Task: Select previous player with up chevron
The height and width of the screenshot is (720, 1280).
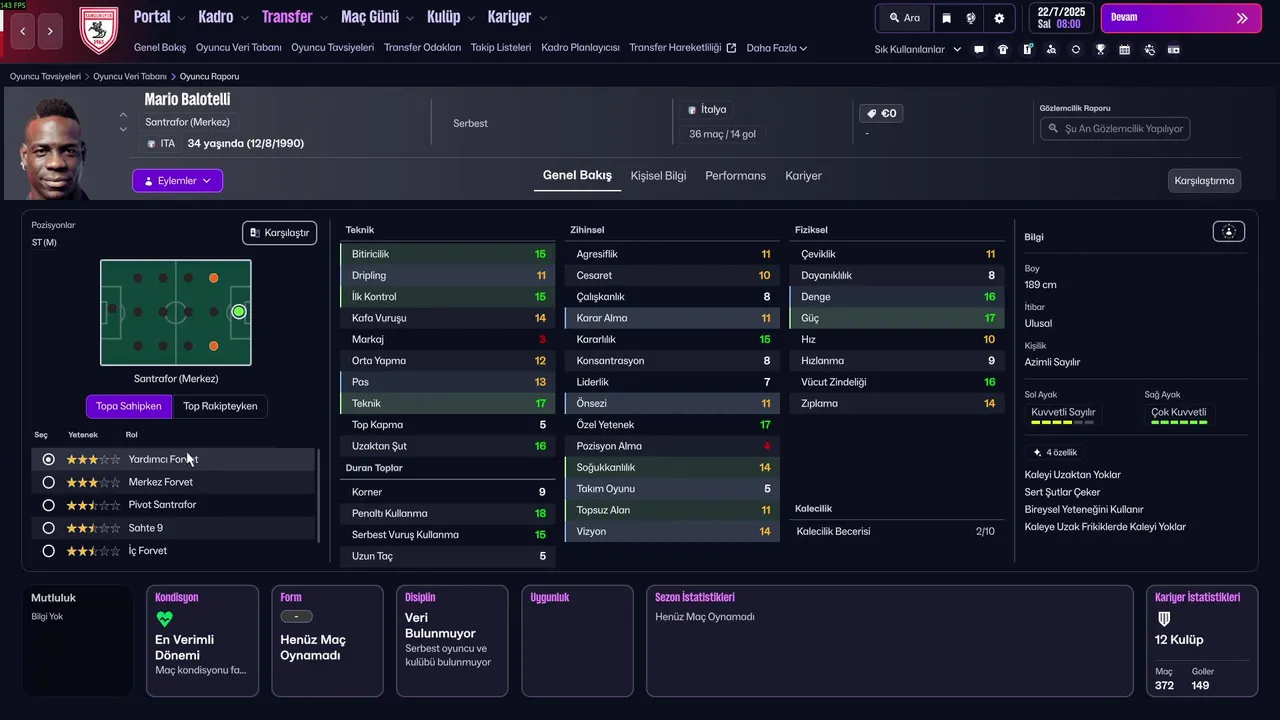Action: click(123, 115)
